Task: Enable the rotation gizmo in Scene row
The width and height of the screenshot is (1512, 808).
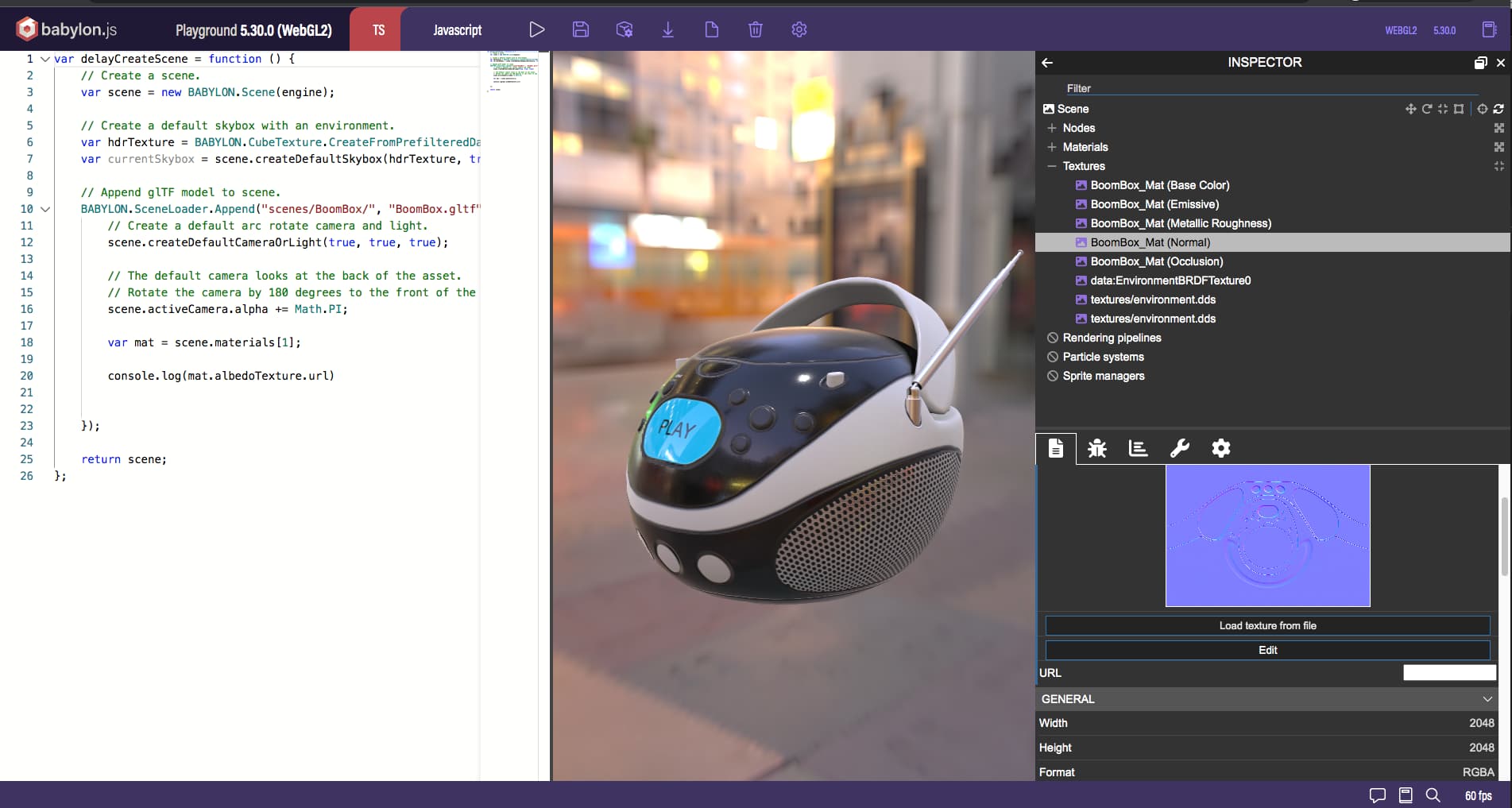Action: tap(1426, 109)
